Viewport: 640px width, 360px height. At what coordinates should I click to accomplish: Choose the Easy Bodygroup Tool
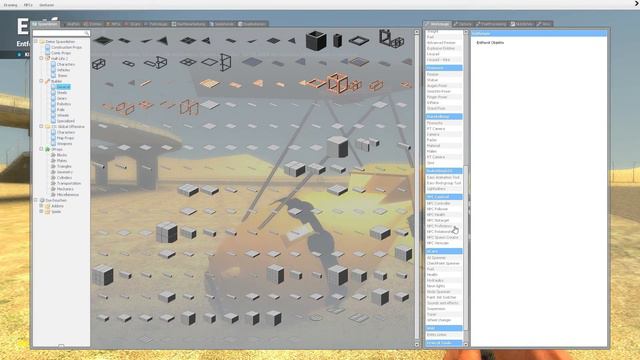tap(444, 183)
